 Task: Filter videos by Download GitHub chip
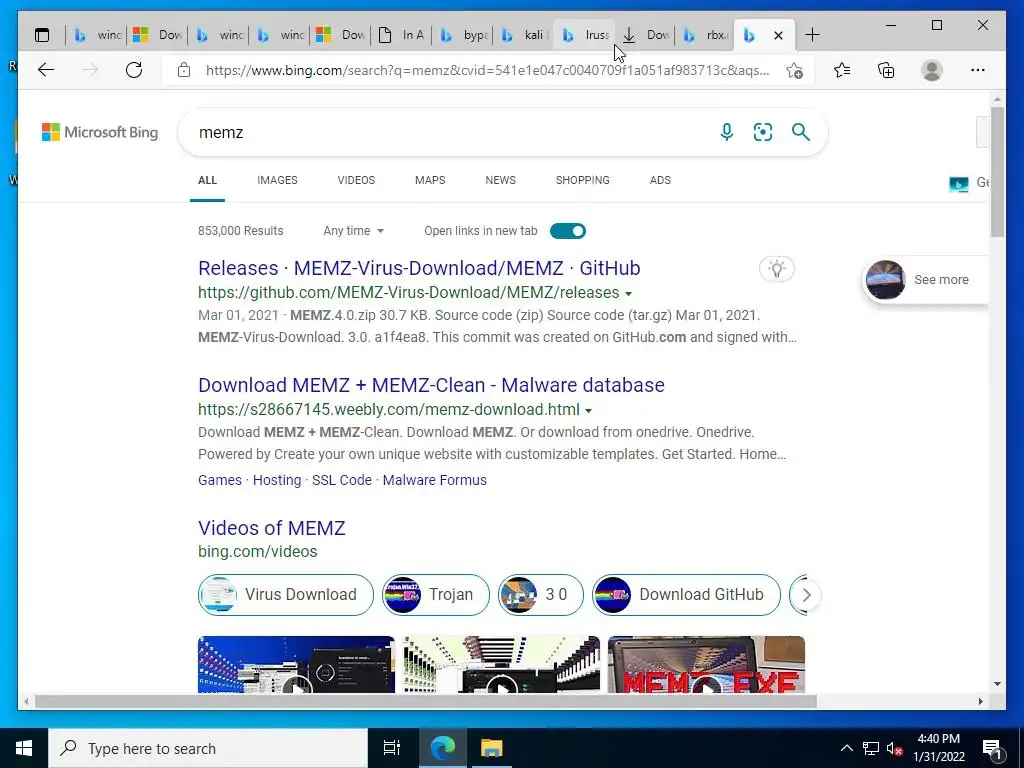pyautogui.click(x=686, y=595)
